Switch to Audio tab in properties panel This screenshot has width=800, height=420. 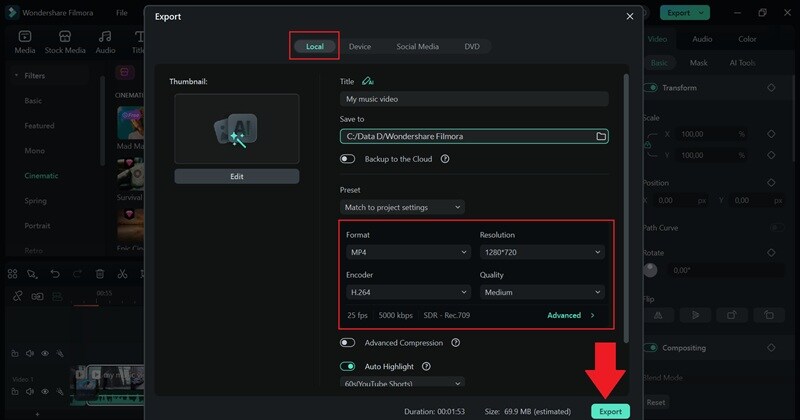pyautogui.click(x=702, y=39)
